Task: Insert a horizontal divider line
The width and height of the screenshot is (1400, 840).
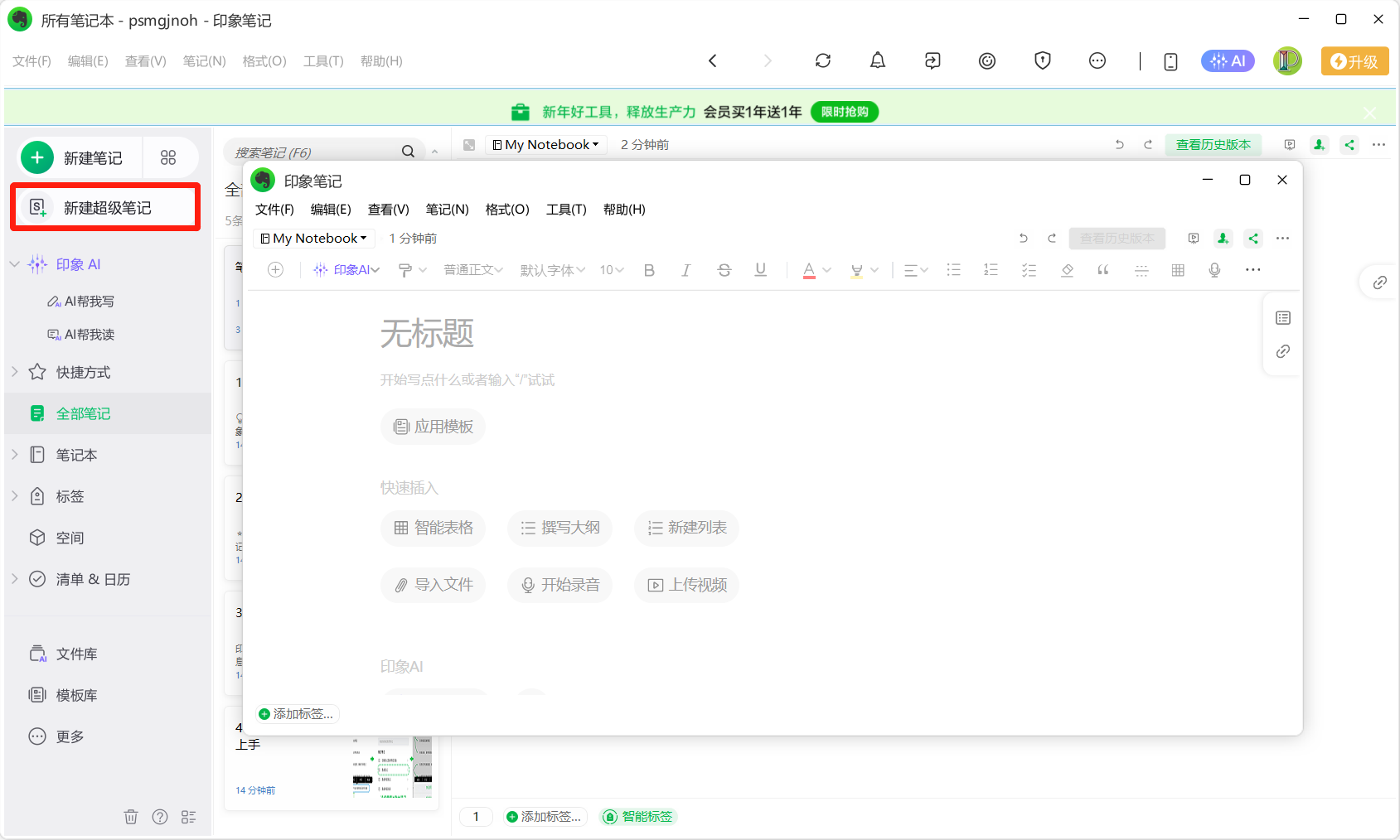Action: click(1141, 270)
